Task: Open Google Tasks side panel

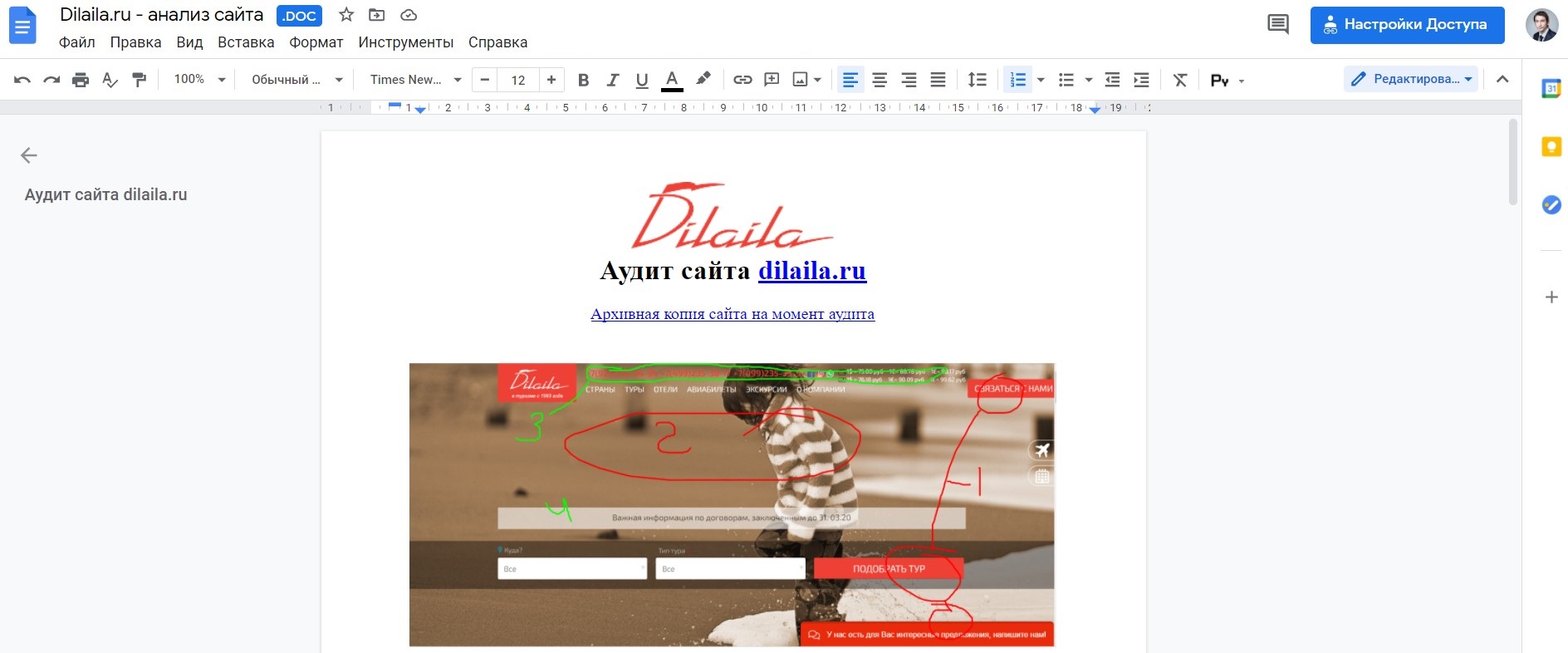Action: (x=1551, y=205)
